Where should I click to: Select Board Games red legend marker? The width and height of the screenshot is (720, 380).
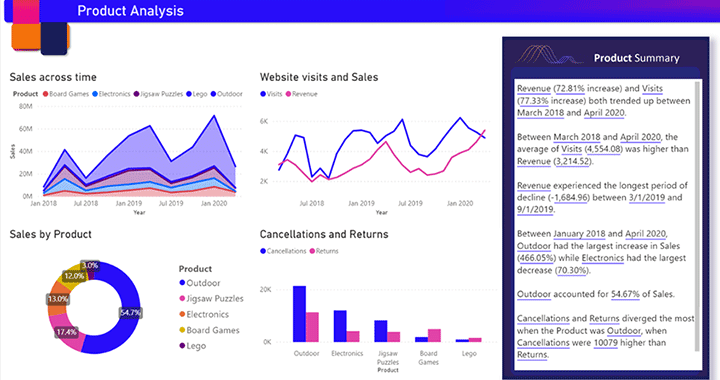45,94
